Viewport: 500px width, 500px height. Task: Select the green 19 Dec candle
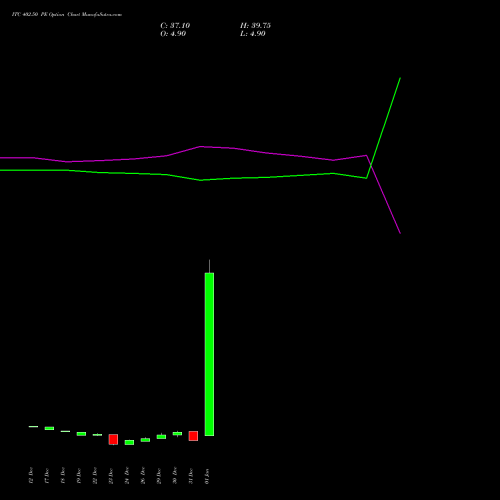(x=81, y=434)
